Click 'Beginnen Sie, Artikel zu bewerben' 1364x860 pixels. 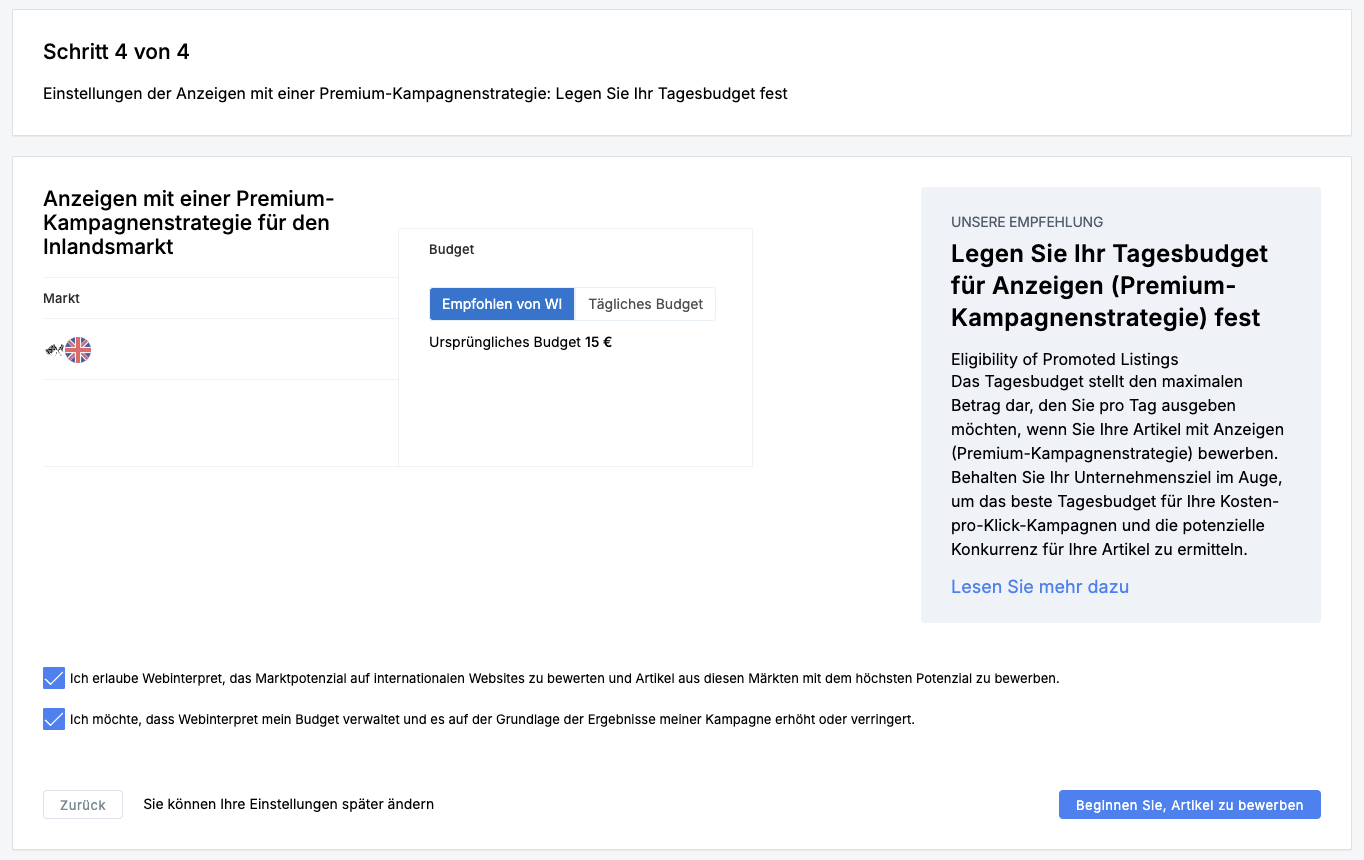tap(1189, 805)
